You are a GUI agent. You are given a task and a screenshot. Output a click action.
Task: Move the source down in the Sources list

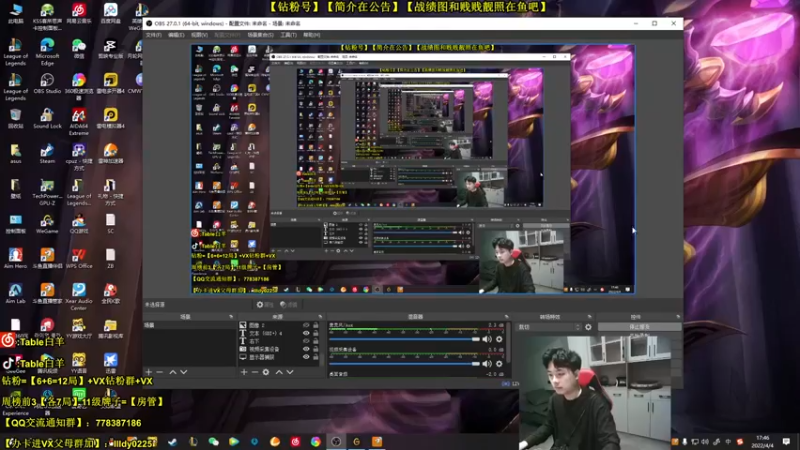coord(290,372)
